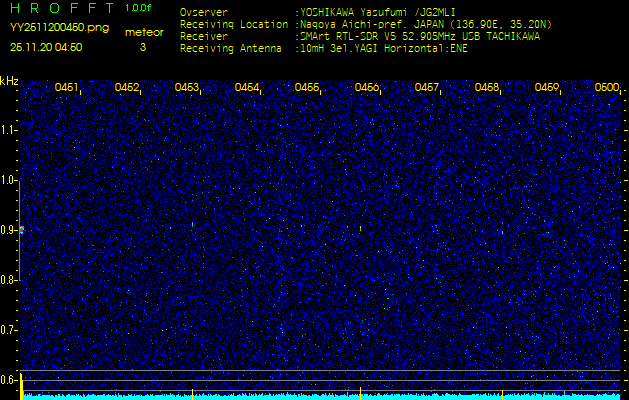
Task: Click the kHz axis unit label
Action: tap(9, 80)
